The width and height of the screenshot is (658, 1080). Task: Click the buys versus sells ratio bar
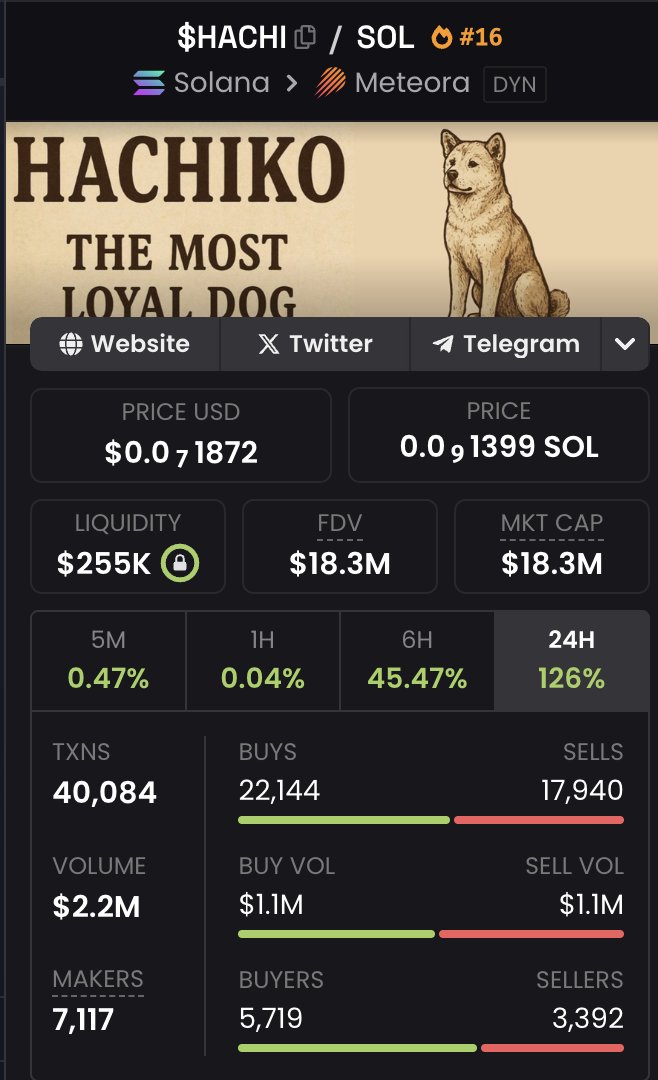(x=431, y=820)
